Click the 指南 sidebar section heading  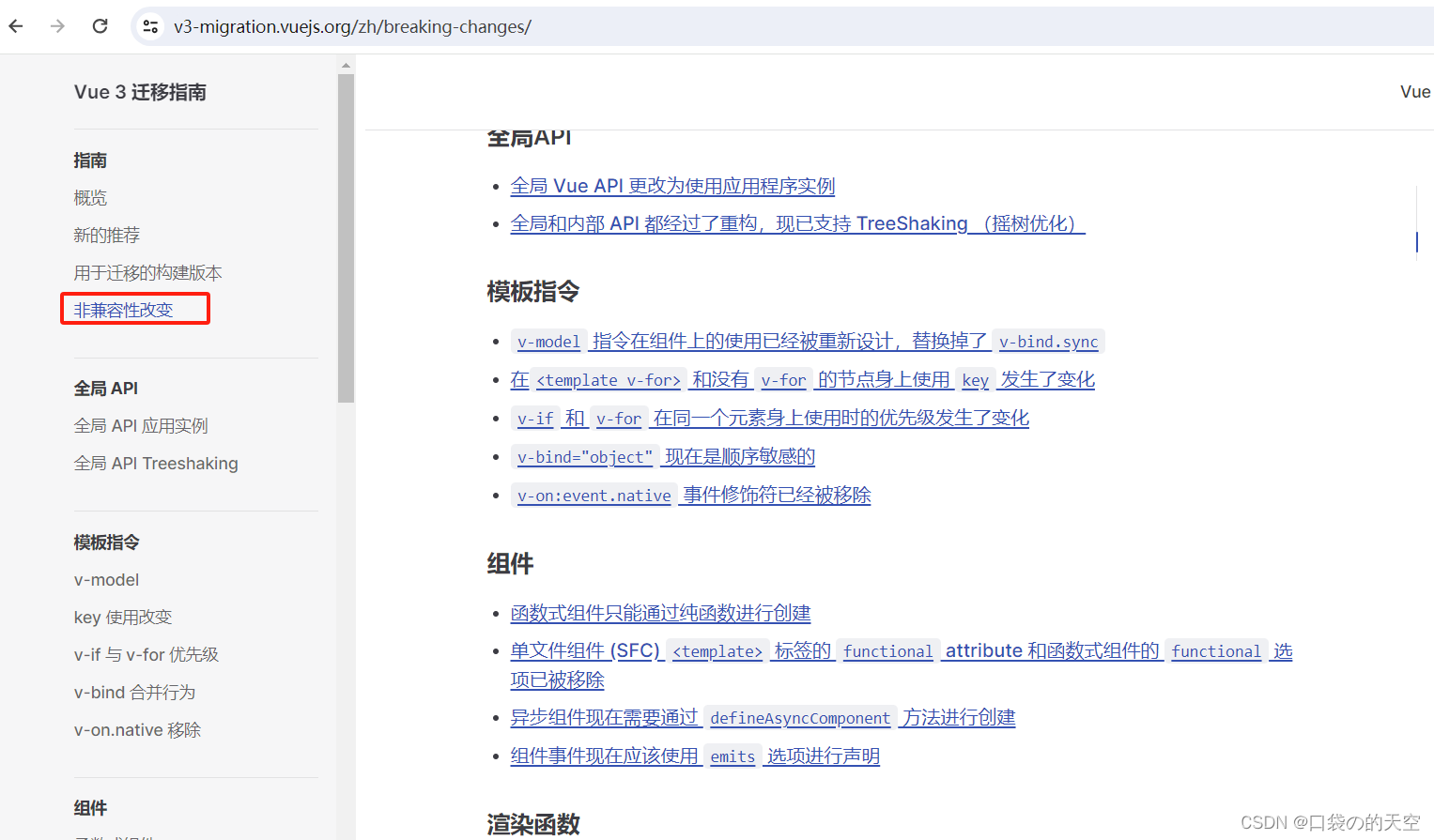90,160
